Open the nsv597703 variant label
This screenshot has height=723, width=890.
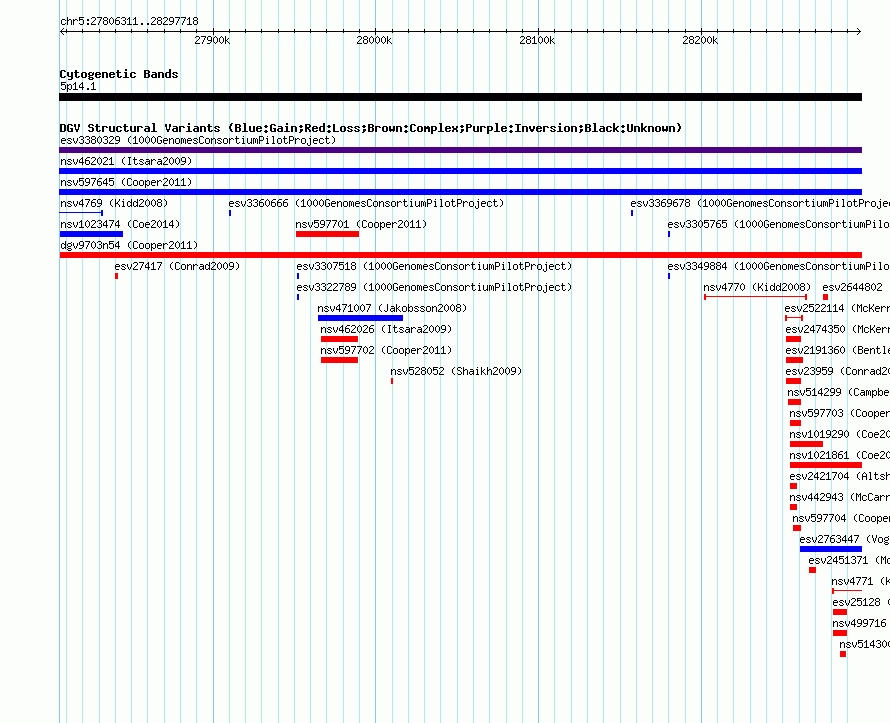pyautogui.click(x=839, y=413)
